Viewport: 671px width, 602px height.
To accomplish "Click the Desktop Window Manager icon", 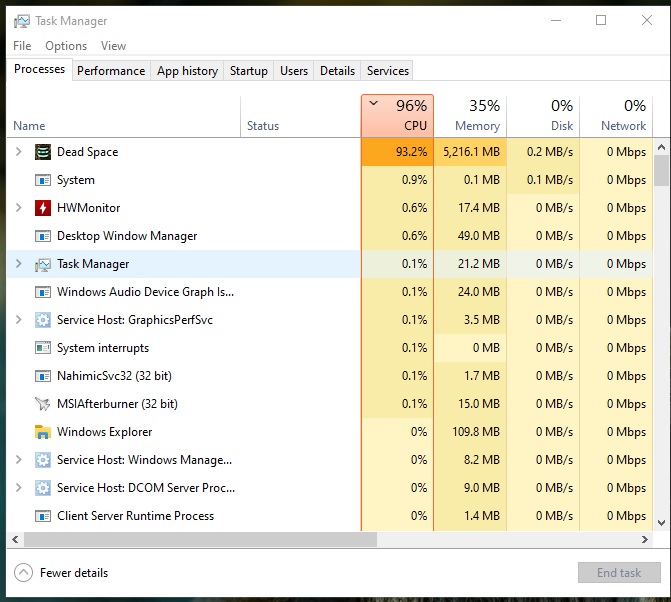I will coord(43,236).
